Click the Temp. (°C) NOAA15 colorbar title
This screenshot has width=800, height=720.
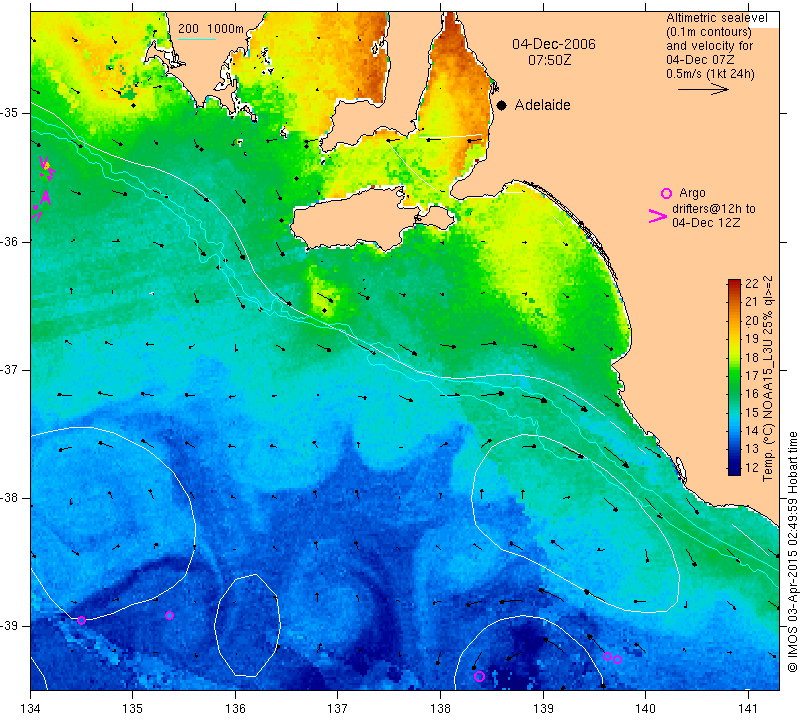tap(768, 379)
